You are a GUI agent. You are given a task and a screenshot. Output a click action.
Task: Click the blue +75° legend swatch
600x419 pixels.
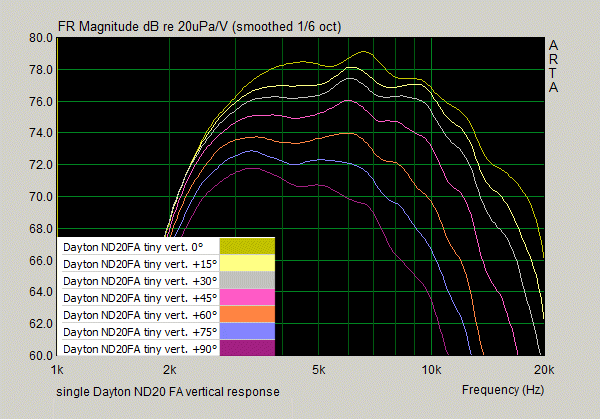click(x=247, y=331)
